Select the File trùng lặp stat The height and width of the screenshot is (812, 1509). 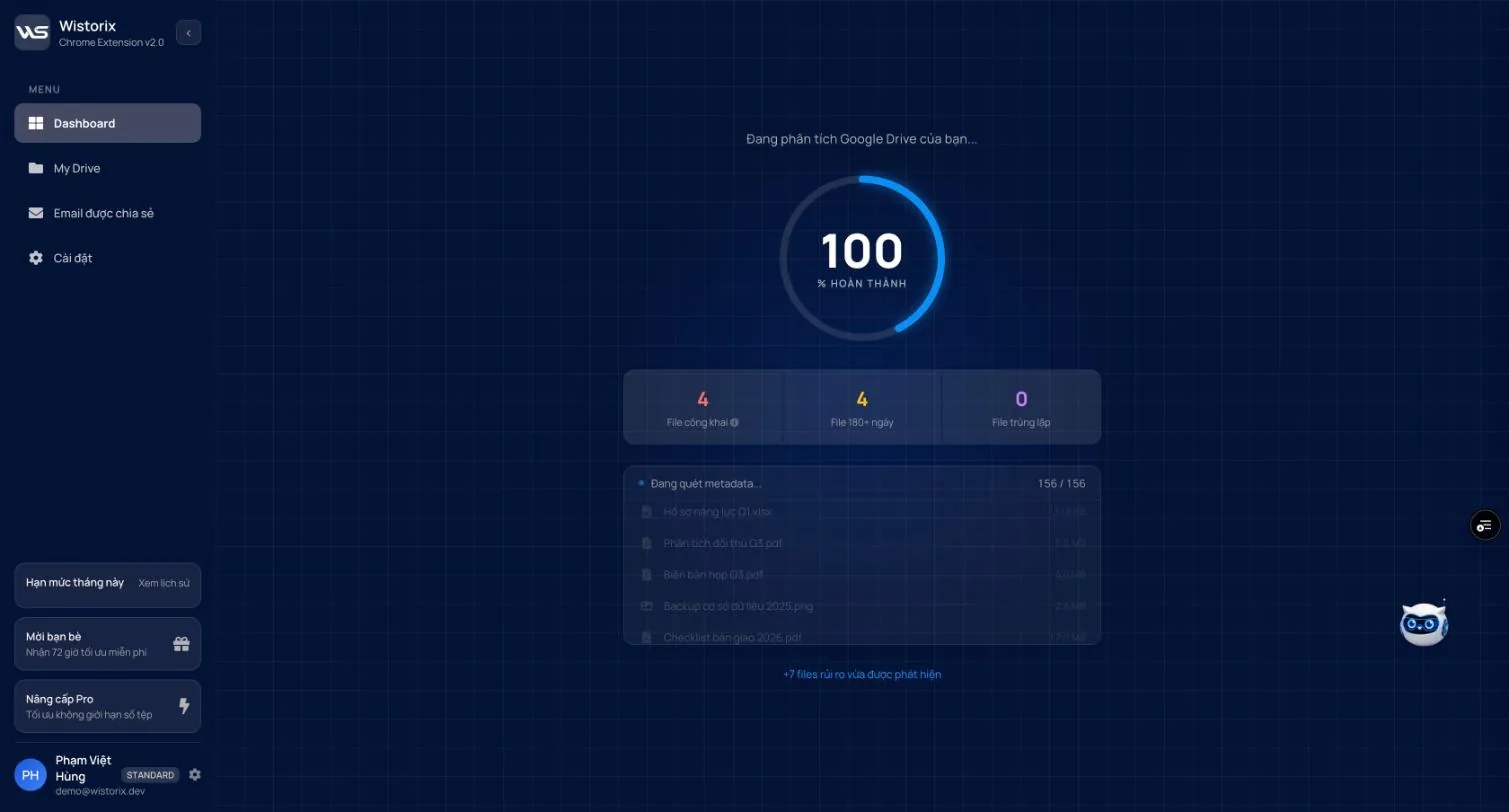click(x=1021, y=407)
